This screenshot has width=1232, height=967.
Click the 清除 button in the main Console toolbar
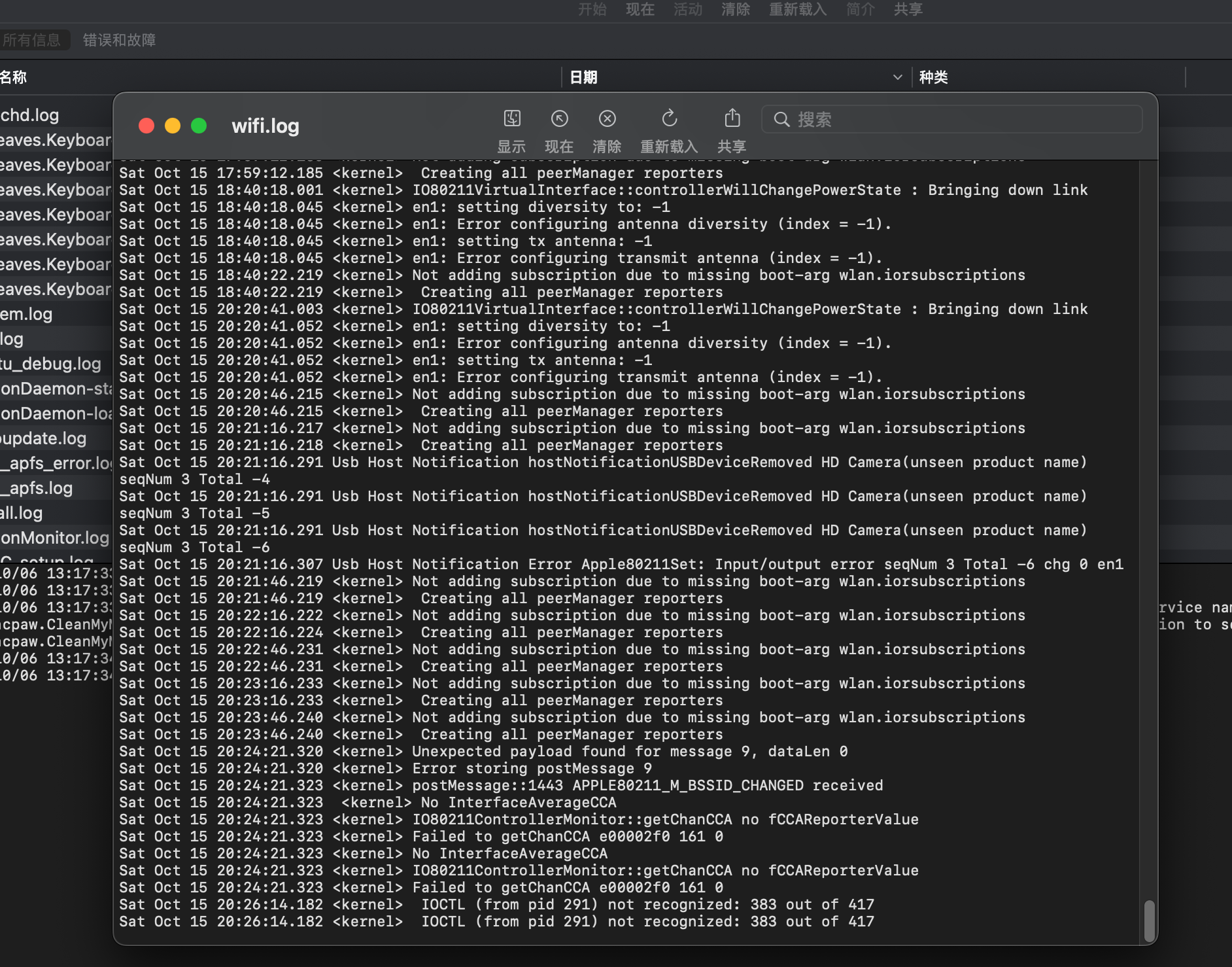(735, 9)
